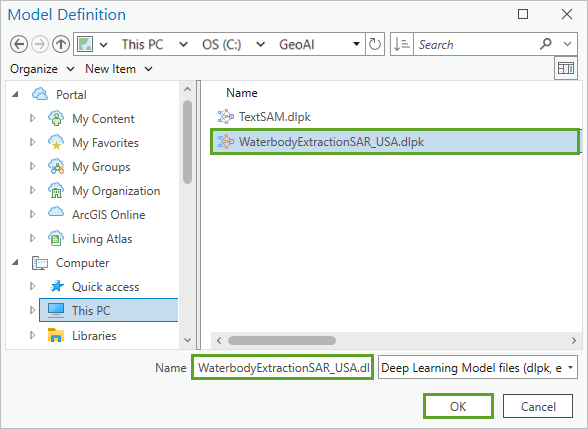Expand the search options chevron

pyautogui.click(x=568, y=44)
